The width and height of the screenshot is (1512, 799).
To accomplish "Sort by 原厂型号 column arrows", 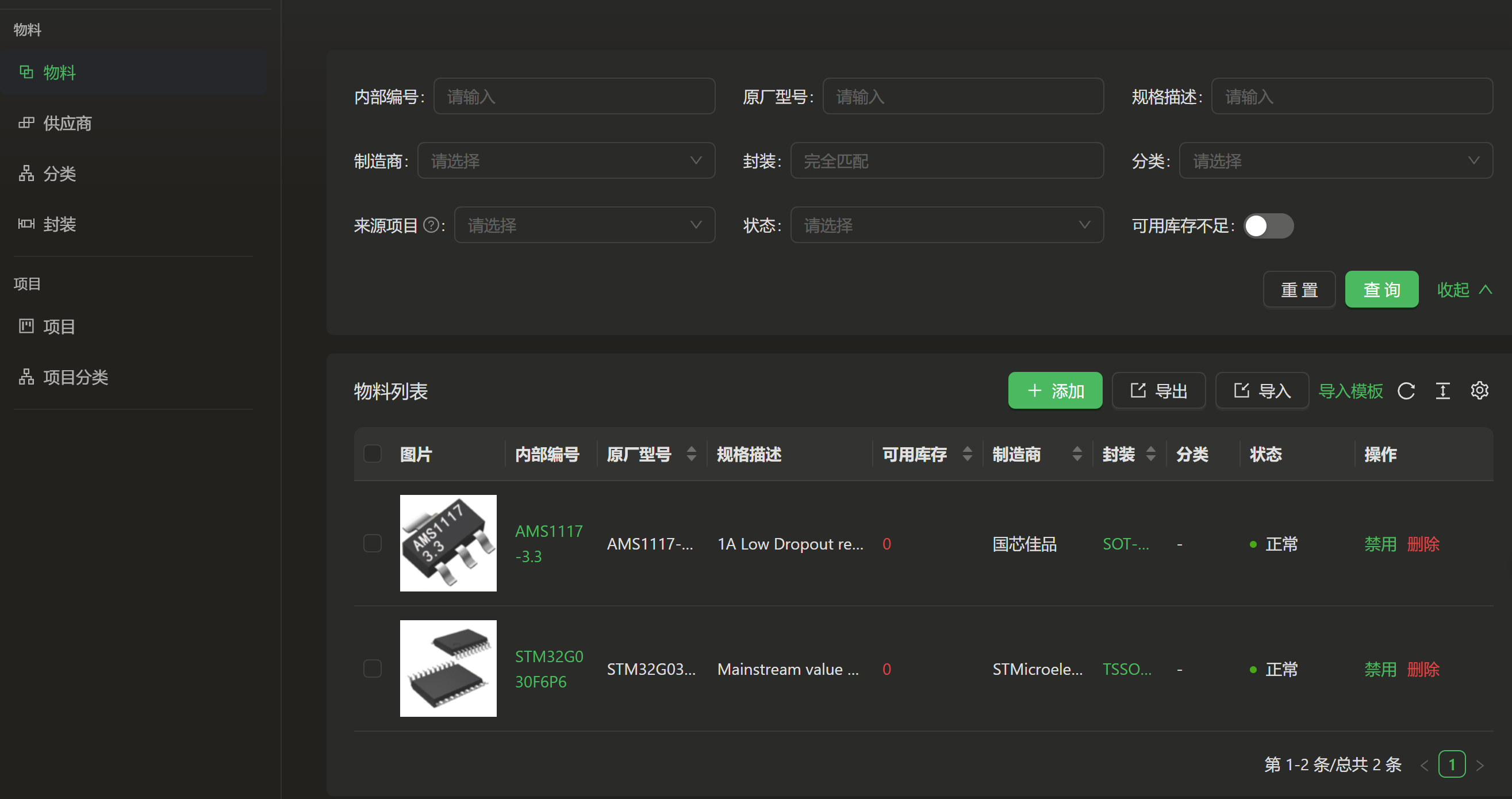I will coord(692,454).
